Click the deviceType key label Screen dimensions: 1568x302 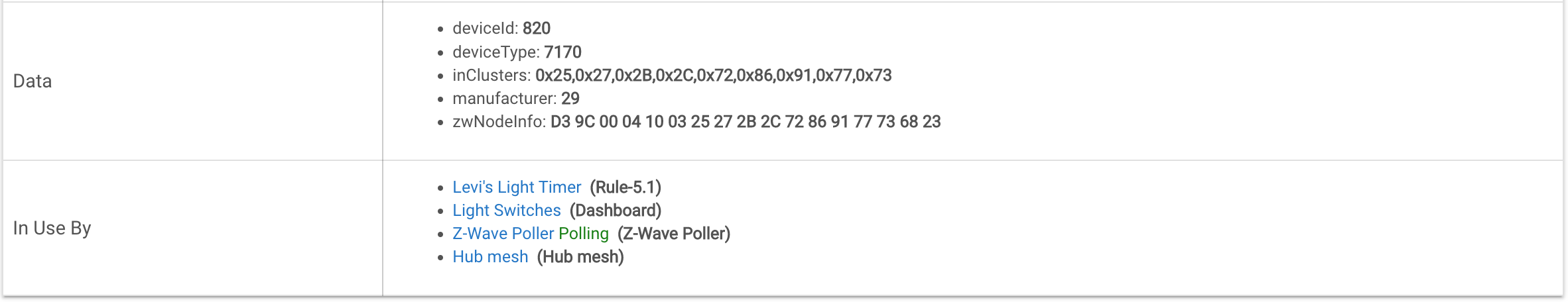tap(496, 52)
